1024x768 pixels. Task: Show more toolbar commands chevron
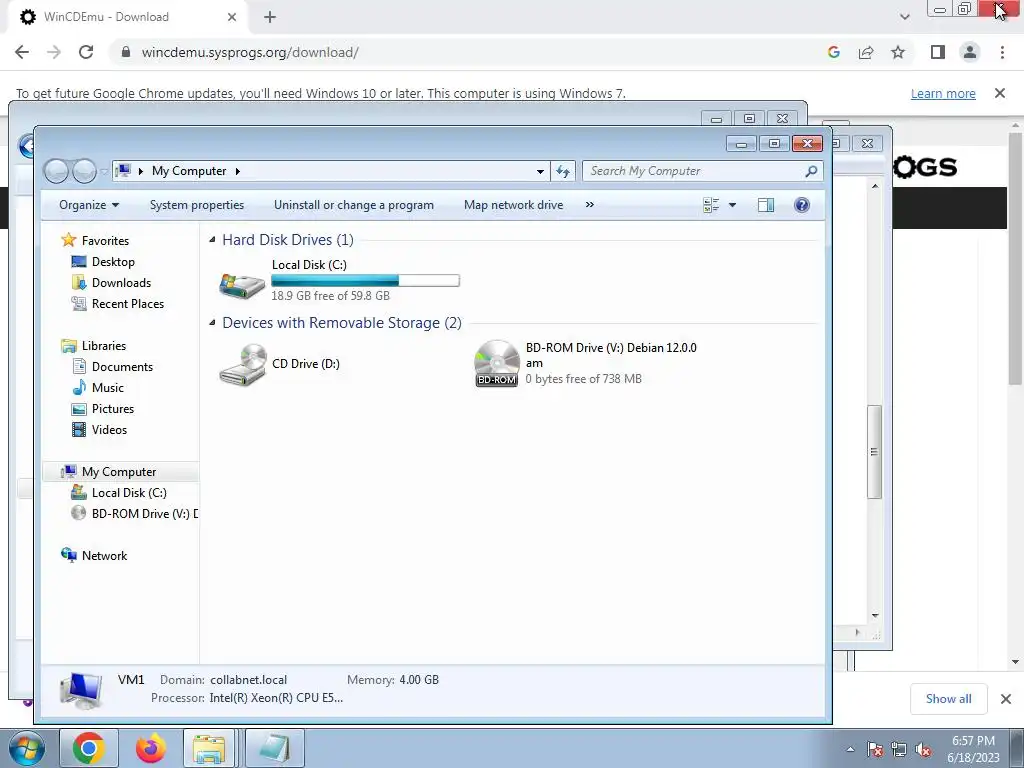[590, 205]
